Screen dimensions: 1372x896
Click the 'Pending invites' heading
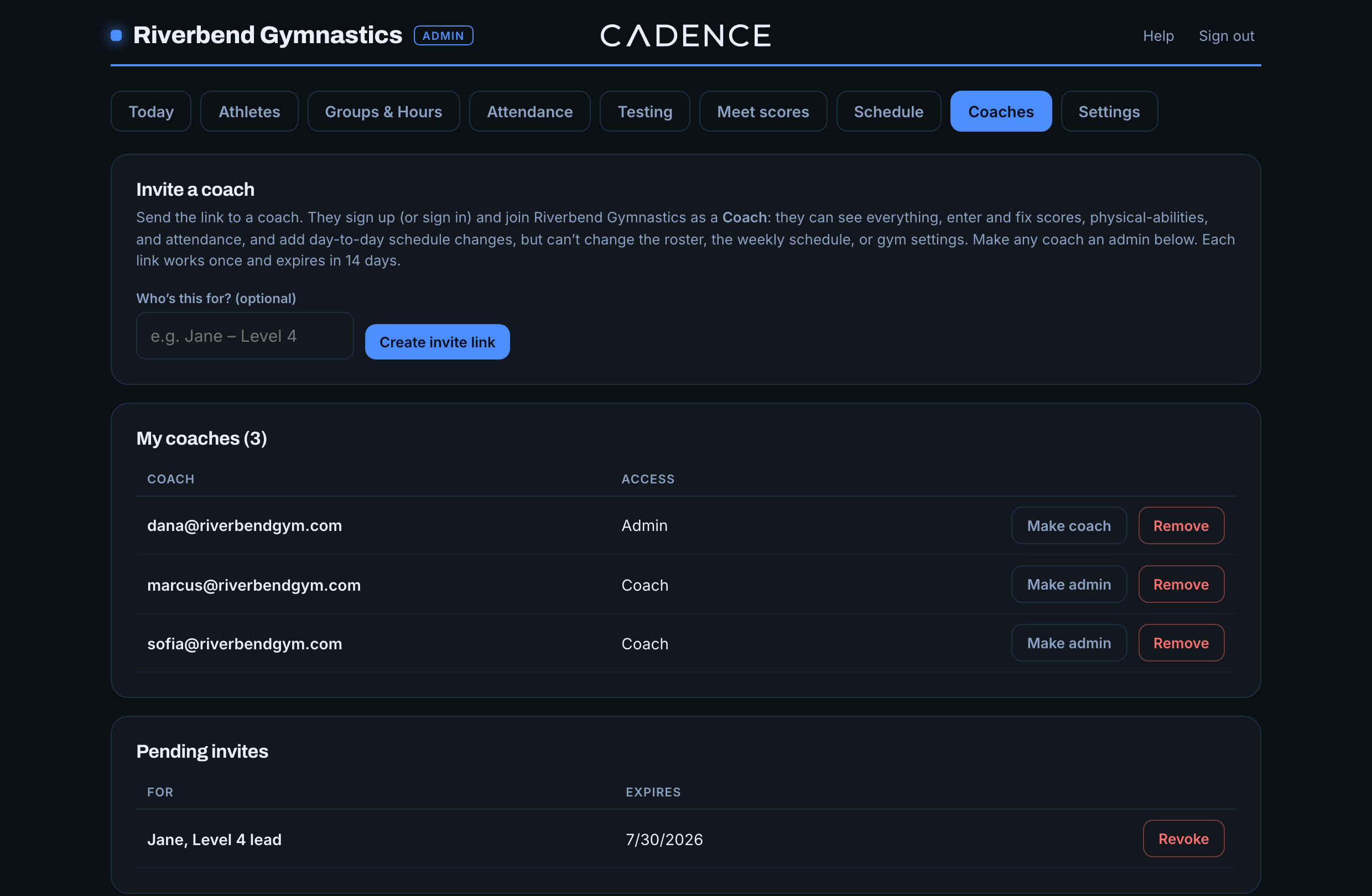pos(202,752)
